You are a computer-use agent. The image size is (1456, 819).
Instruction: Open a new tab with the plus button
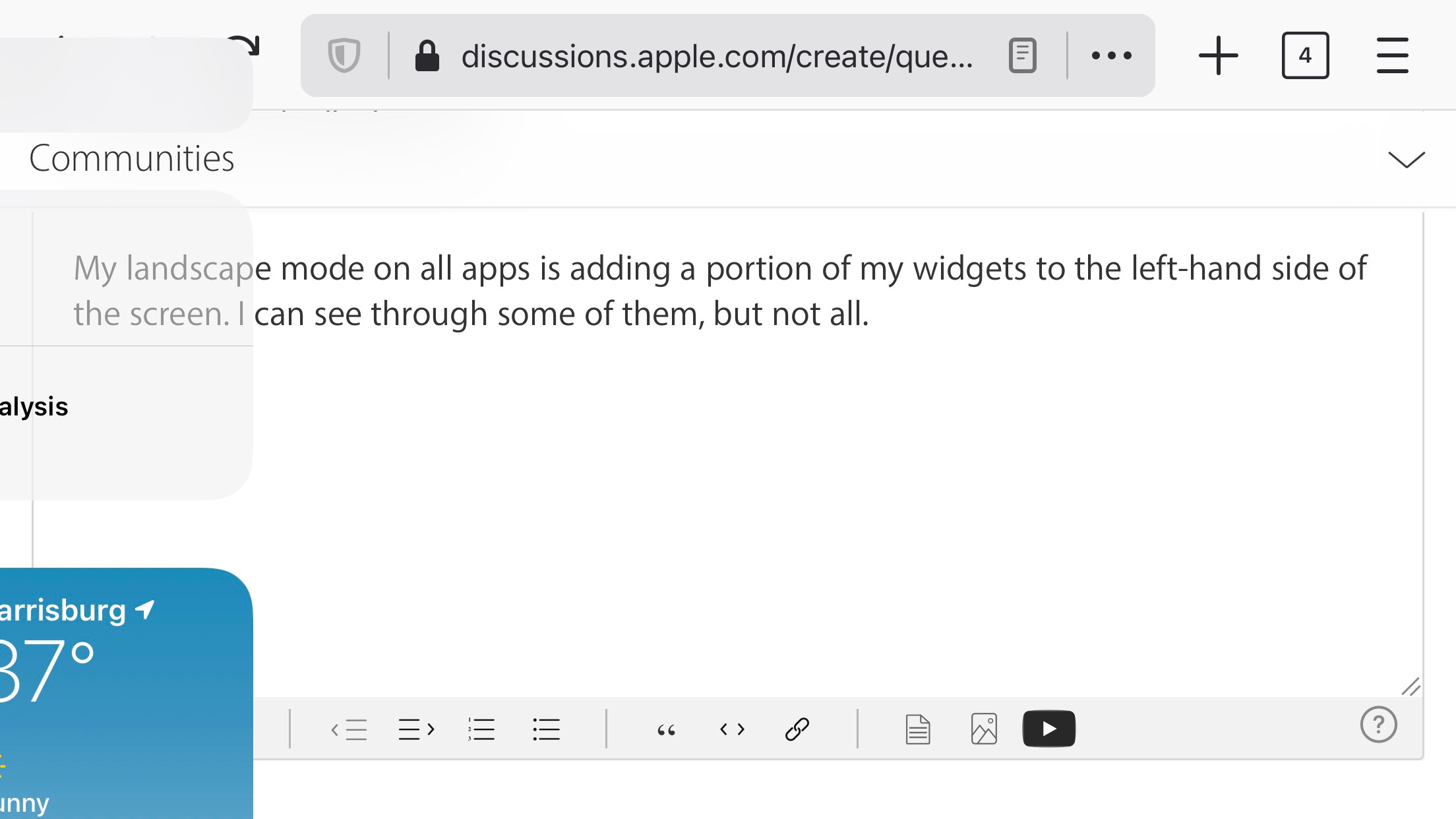click(x=1217, y=55)
